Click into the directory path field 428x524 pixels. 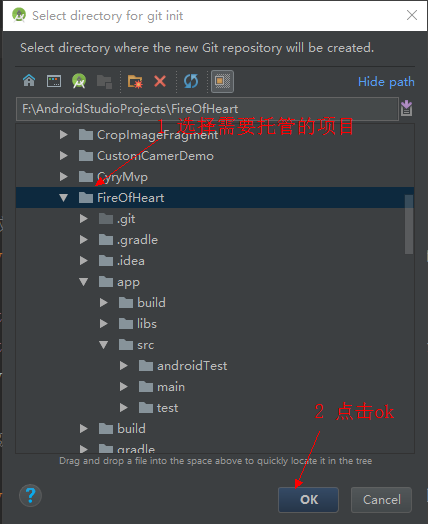tap(207, 109)
